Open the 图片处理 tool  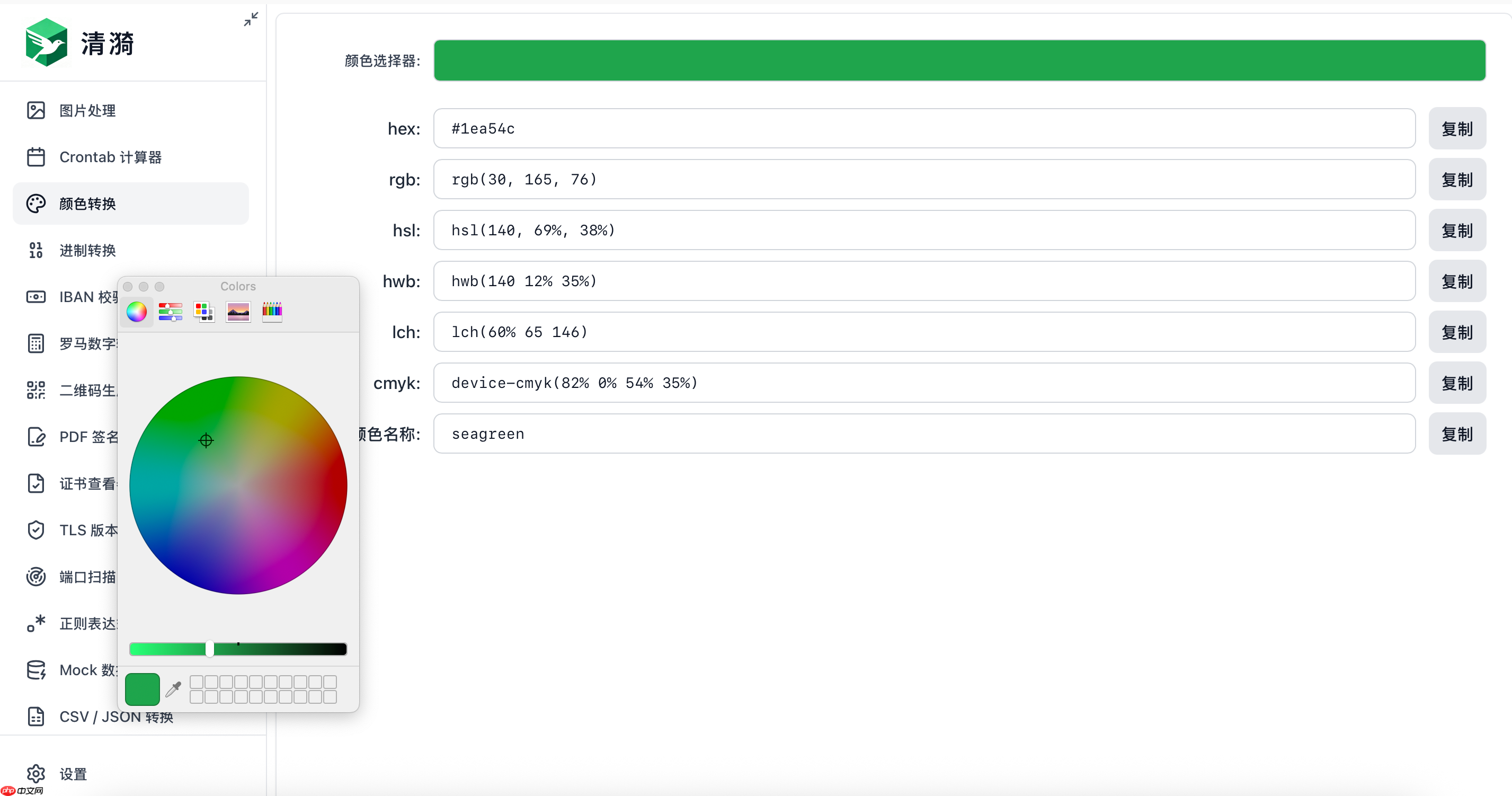tap(87, 110)
